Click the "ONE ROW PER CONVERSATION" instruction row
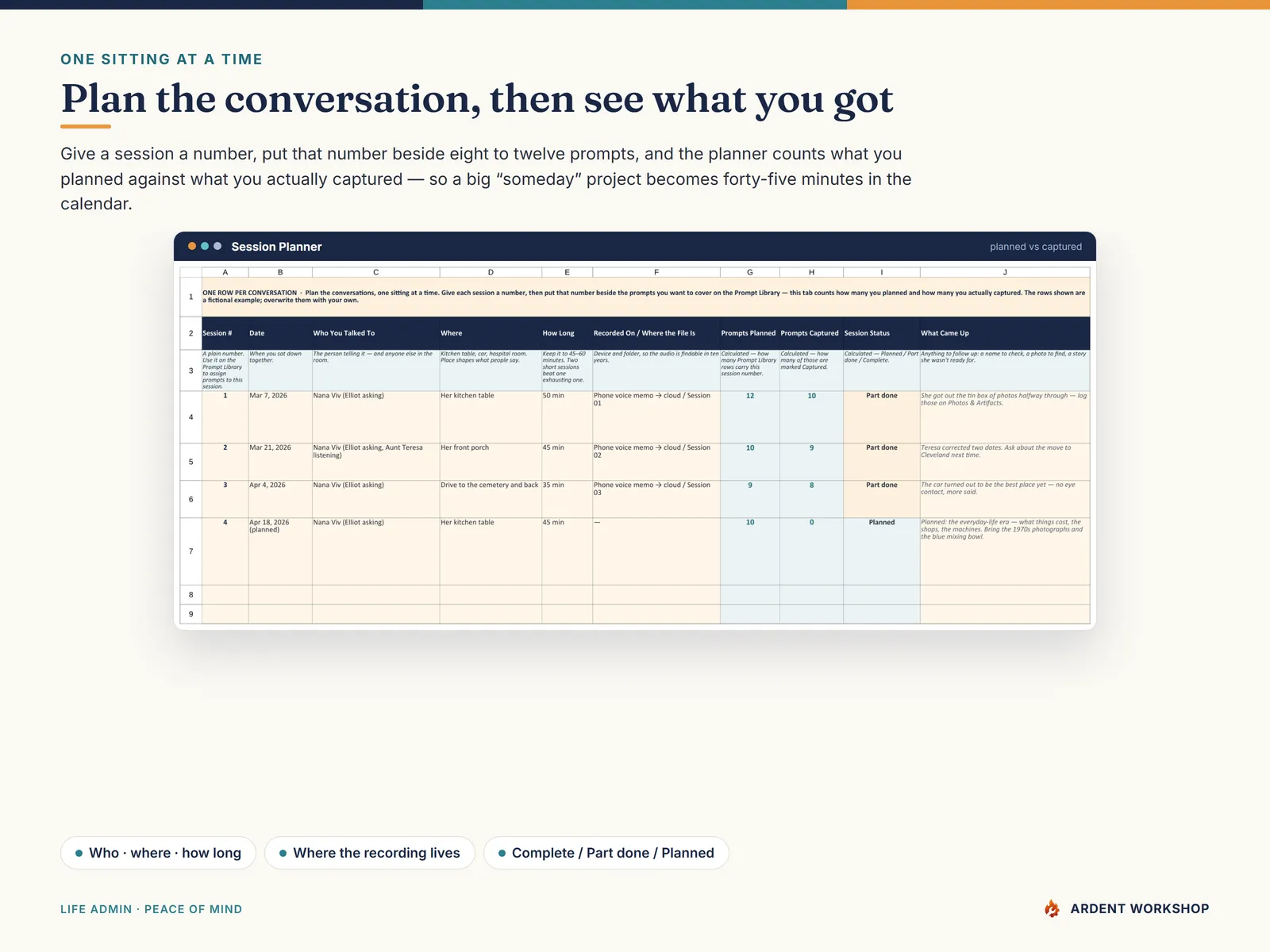 [x=646, y=297]
